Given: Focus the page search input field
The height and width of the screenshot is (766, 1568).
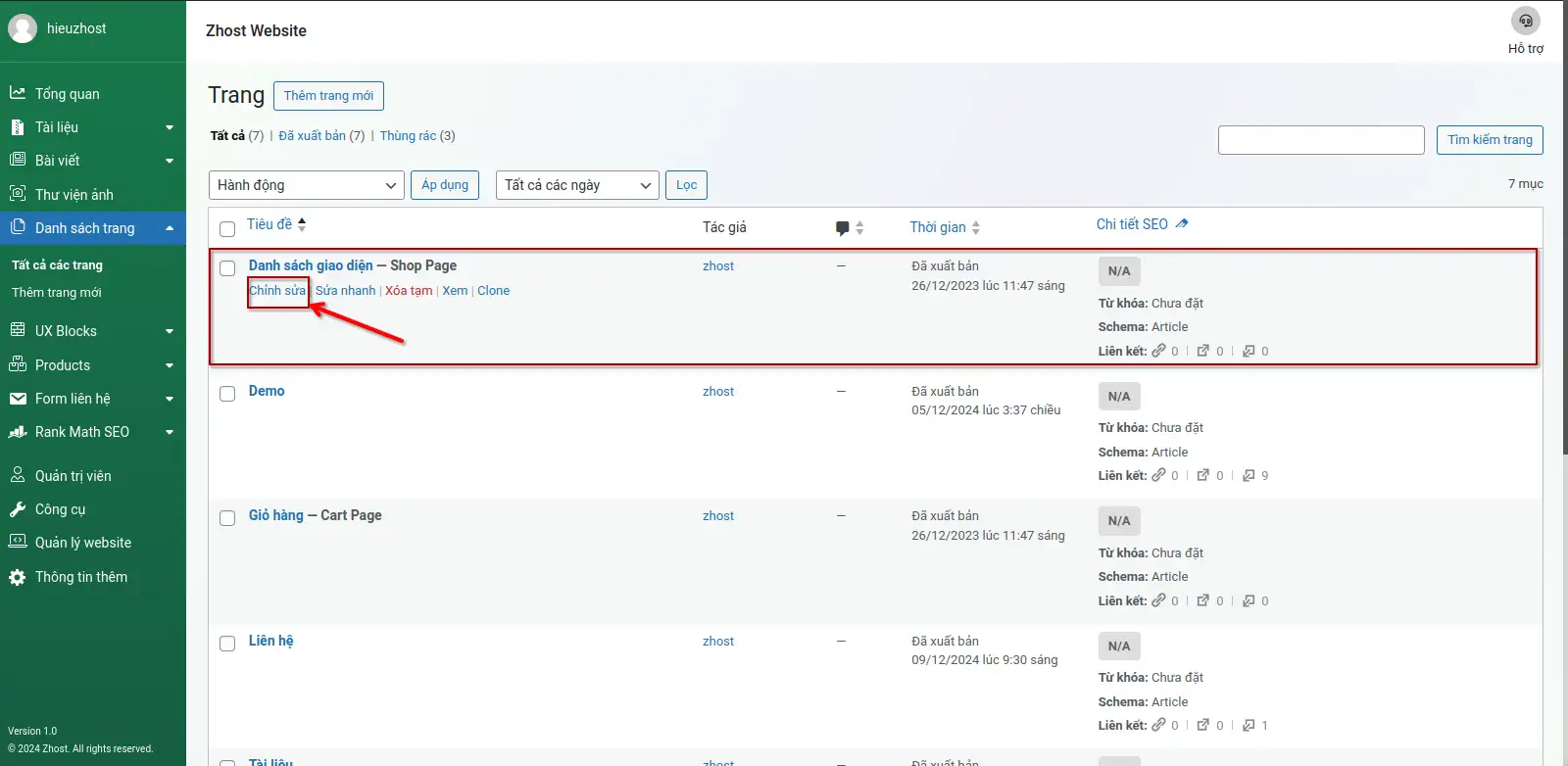Looking at the screenshot, I should tap(1321, 140).
